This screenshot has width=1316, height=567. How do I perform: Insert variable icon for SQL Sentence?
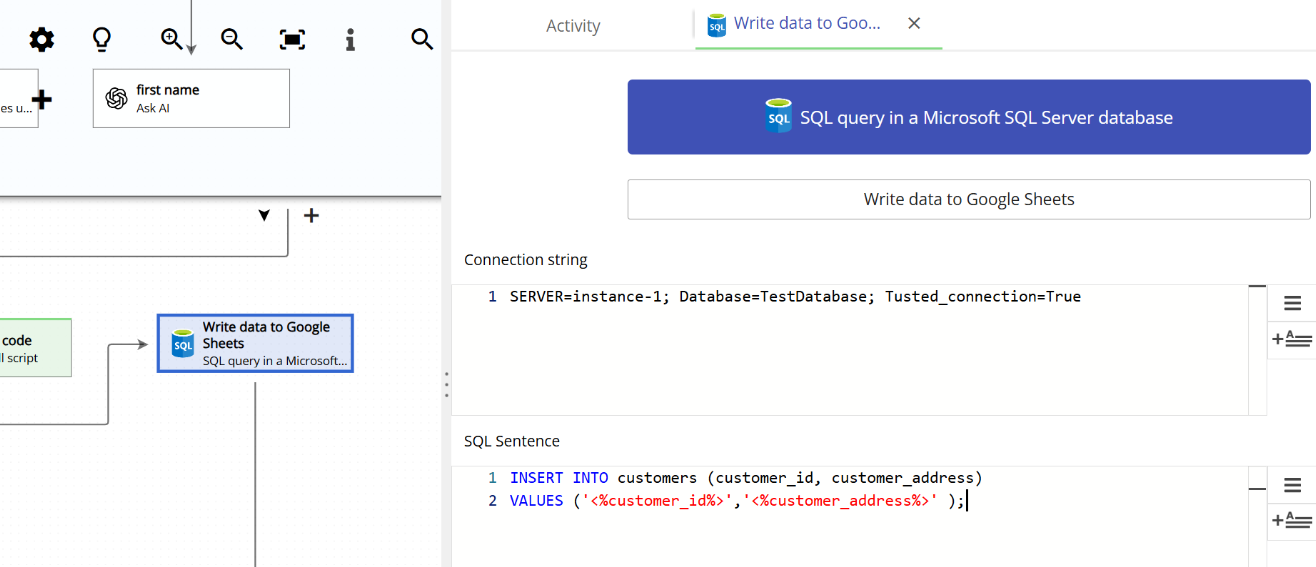tap(1292, 520)
